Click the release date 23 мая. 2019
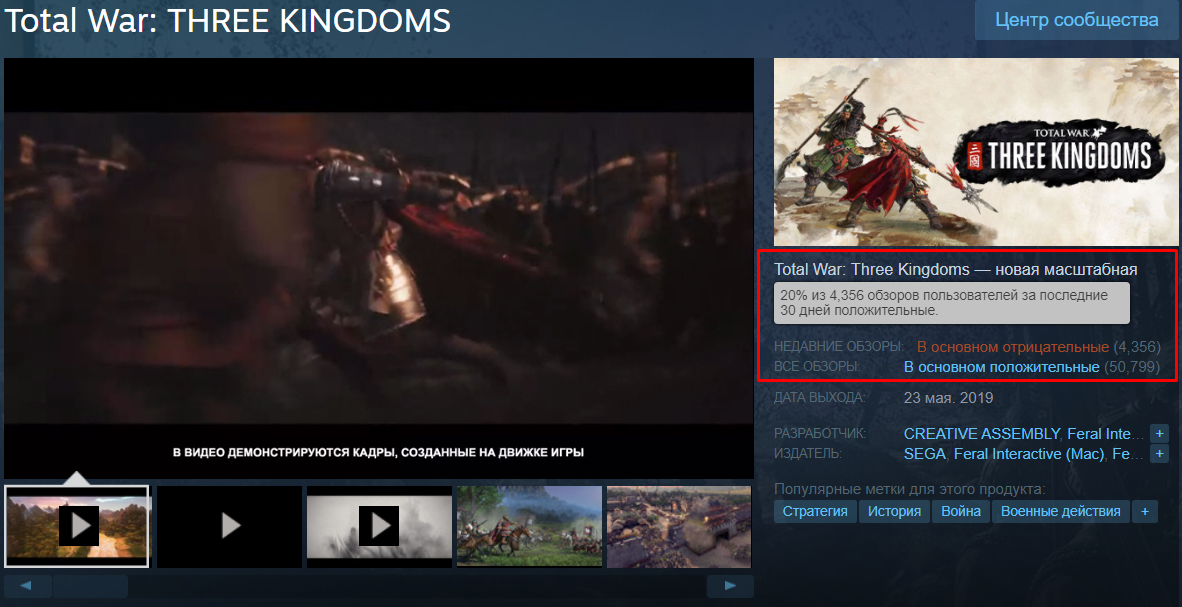The height and width of the screenshot is (607, 1182). pyautogui.click(x=948, y=398)
